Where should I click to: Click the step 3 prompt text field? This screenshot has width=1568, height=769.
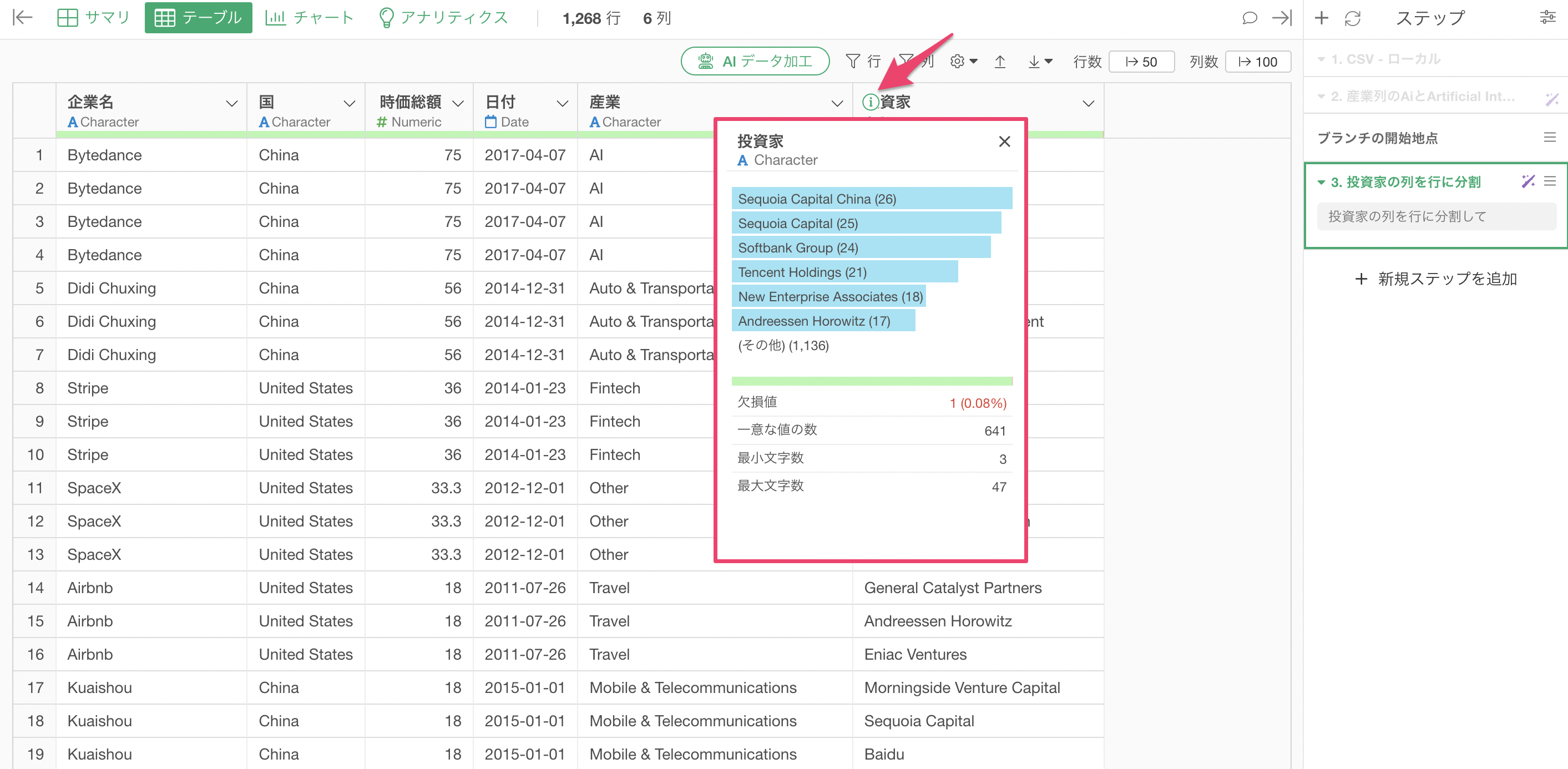tap(1436, 216)
